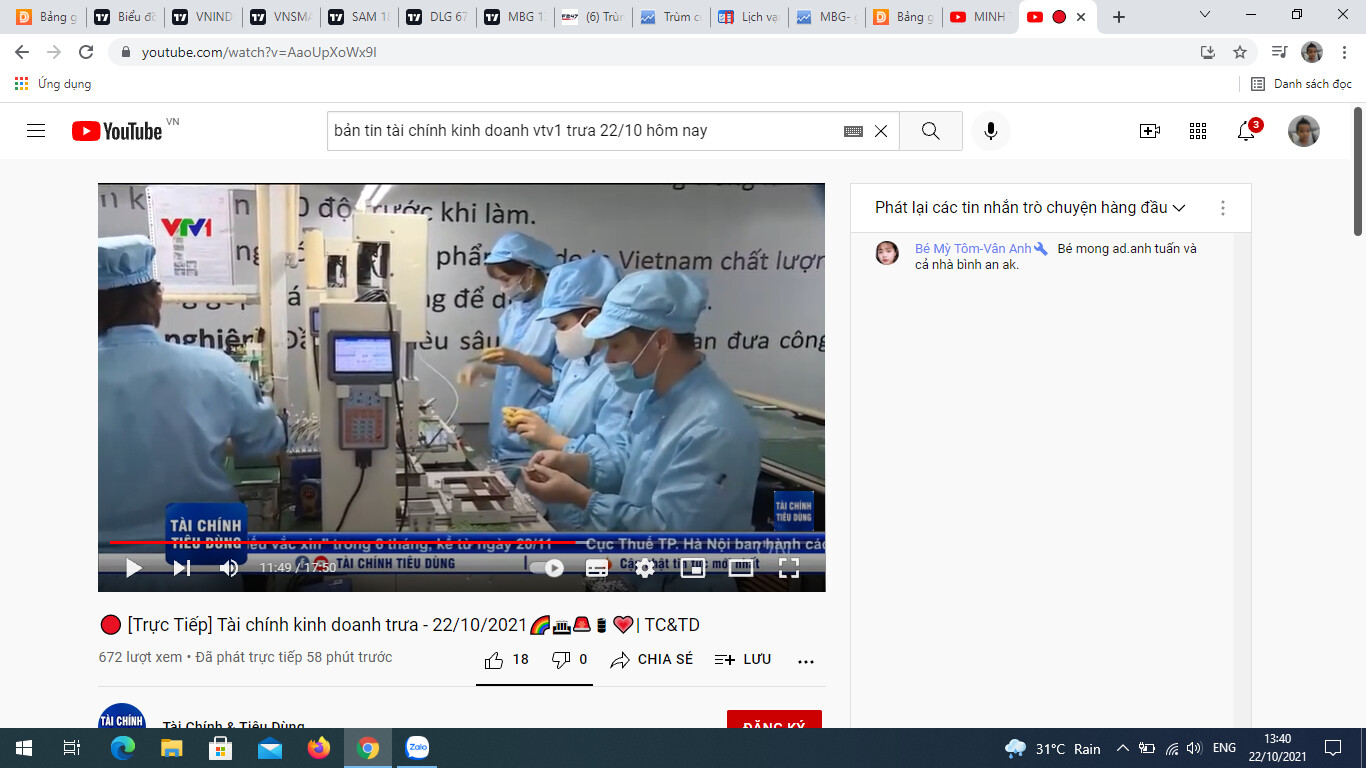Image resolution: width=1366 pixels, height=768 pixels.
Task: Switch to the Lịch vạn tab
Action: click(749, 17)
